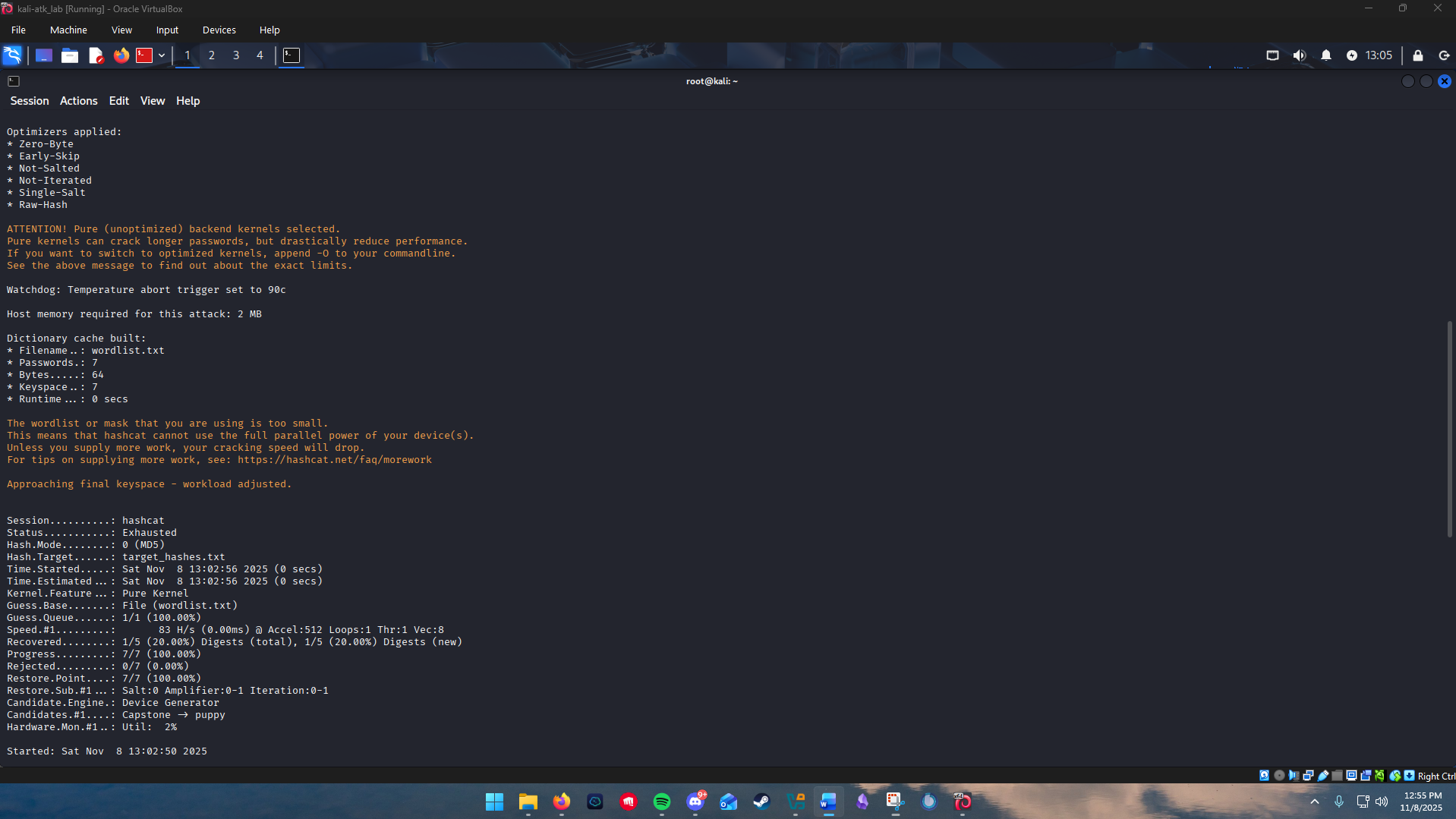Screen dimensions: 1456x819
Task: Open Discord from Windows taskbar
Action: (x=695, y=802)
